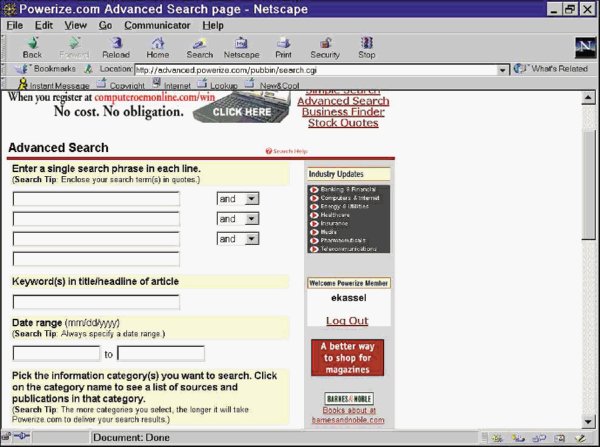Open the Search toolbar button
The height and width of the screenshot is (447, 600).
(200, 48)
